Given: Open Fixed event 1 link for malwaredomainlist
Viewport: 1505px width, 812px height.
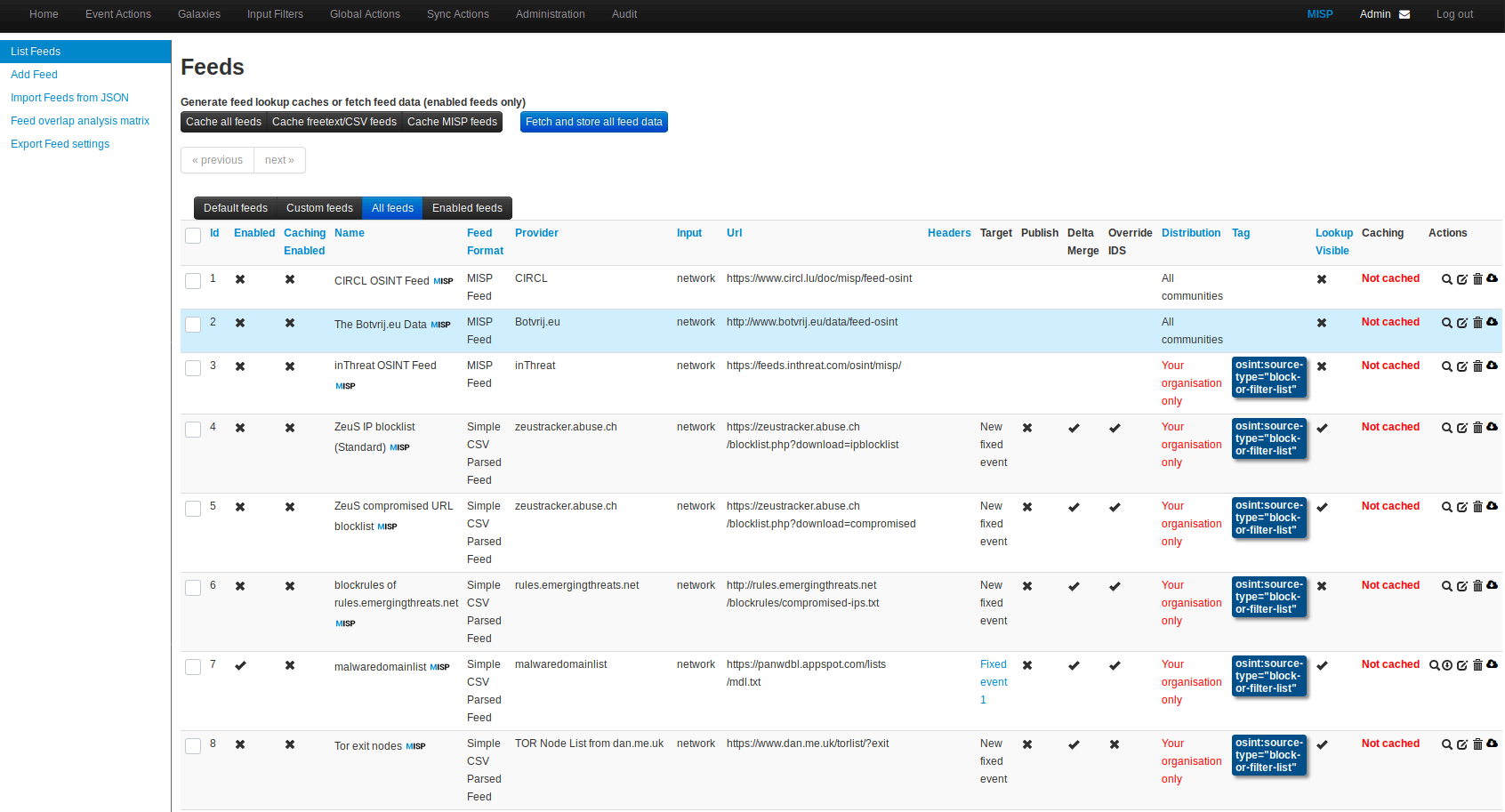Looking at the screenshot, I should [x=993, y=682].
